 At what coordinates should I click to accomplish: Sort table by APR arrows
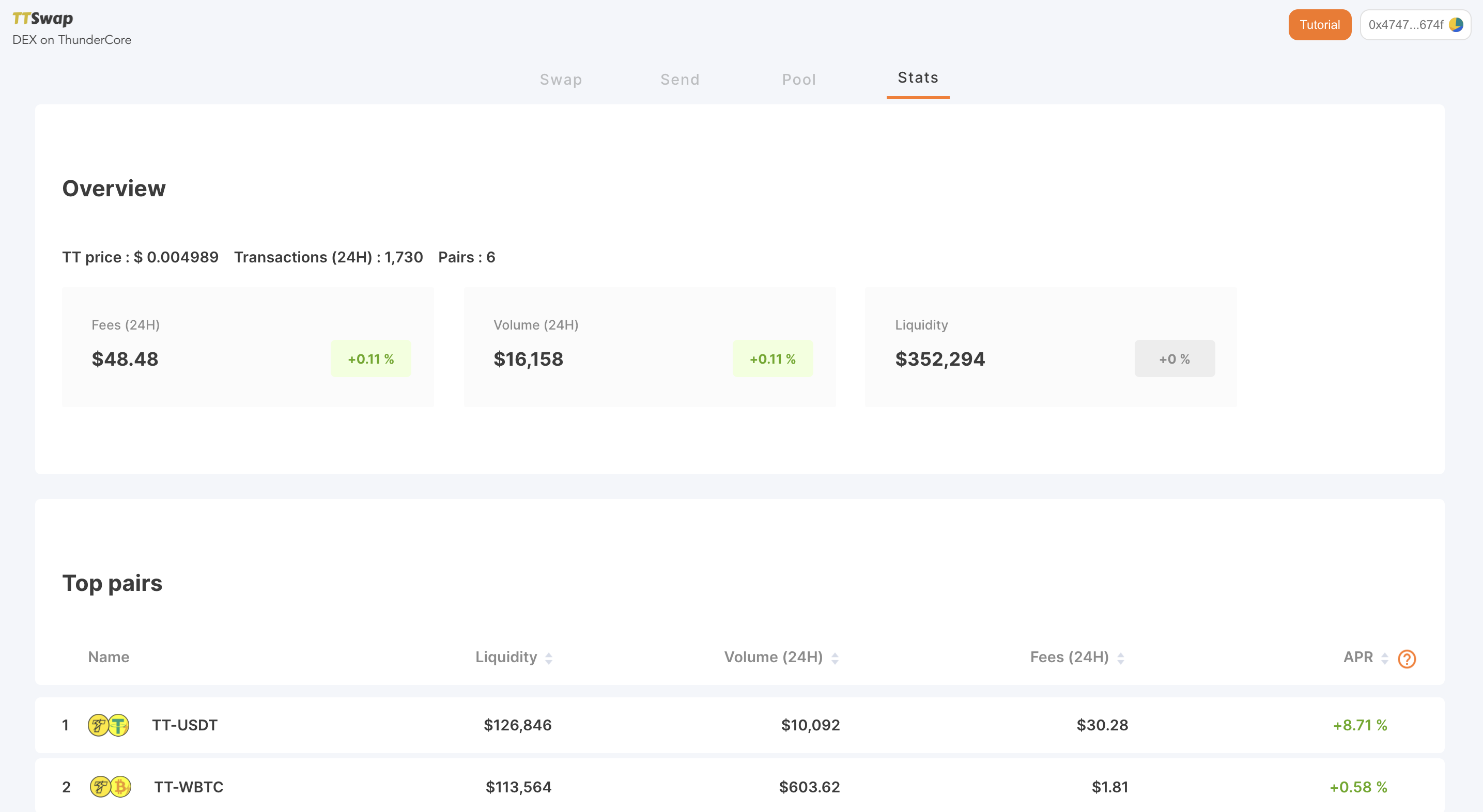point(1384,659)
